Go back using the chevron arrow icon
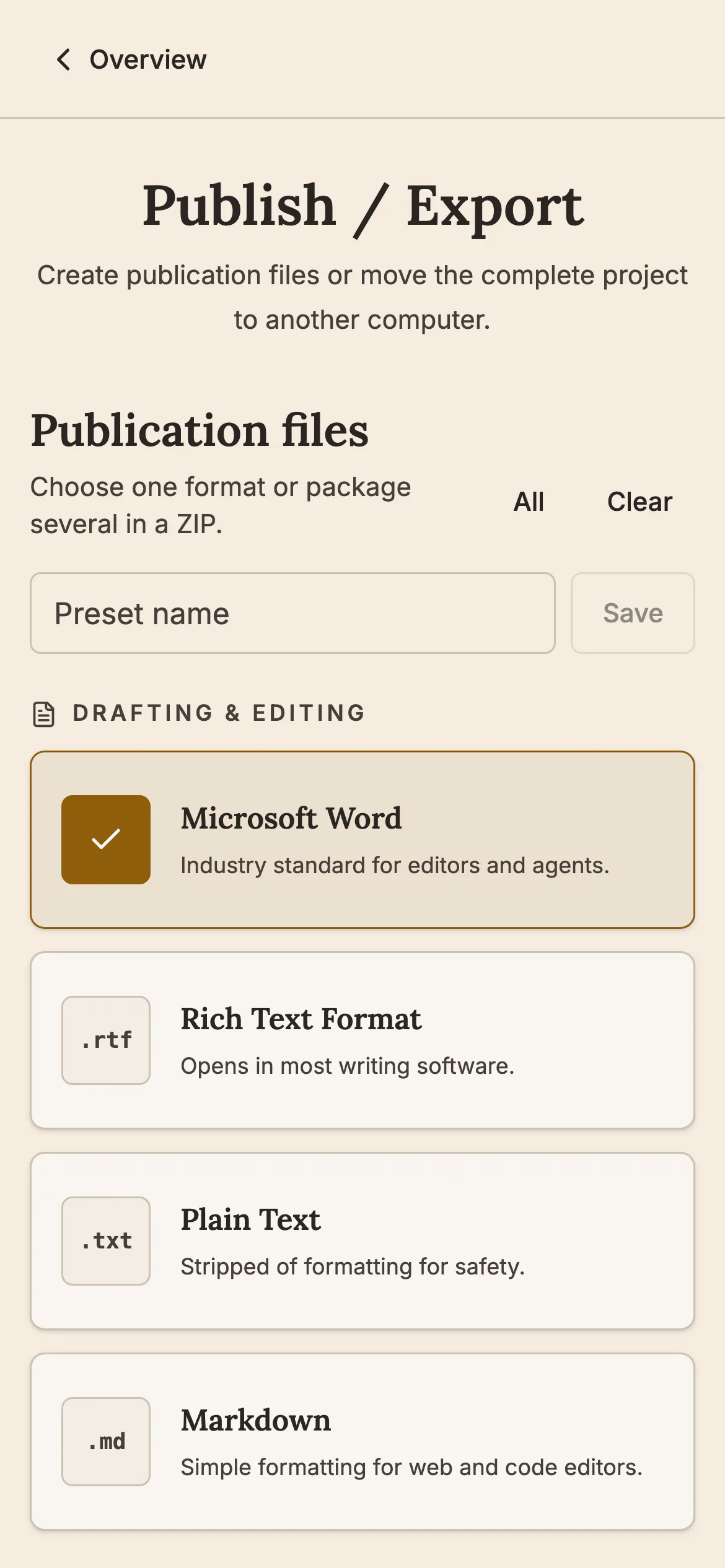The image size is (725, 1568). pos(63,60)
